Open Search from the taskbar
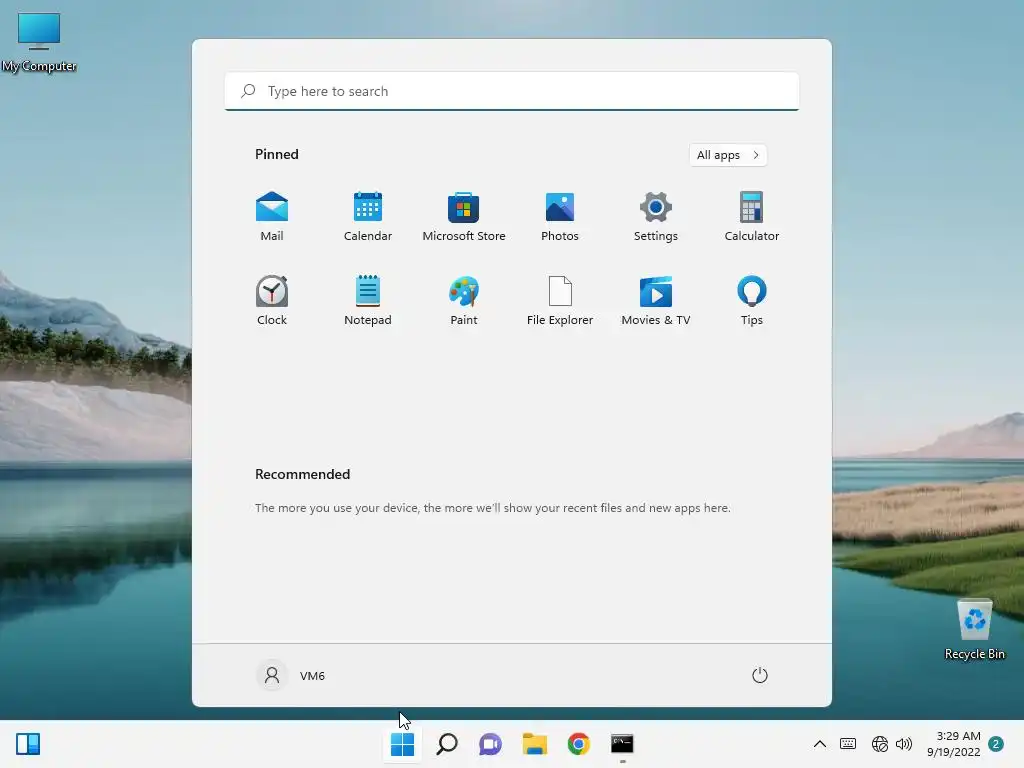1024x768 pixels. pos(447,744)
